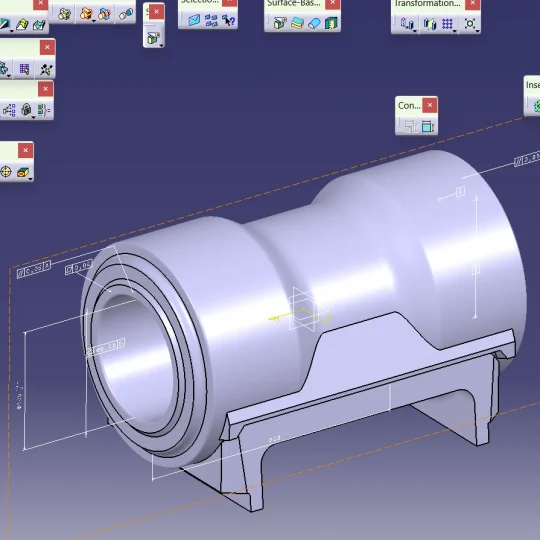Open the dropdown arrow under the Translation tool
The width and height of the screenshot is (540, 540).
415,31
